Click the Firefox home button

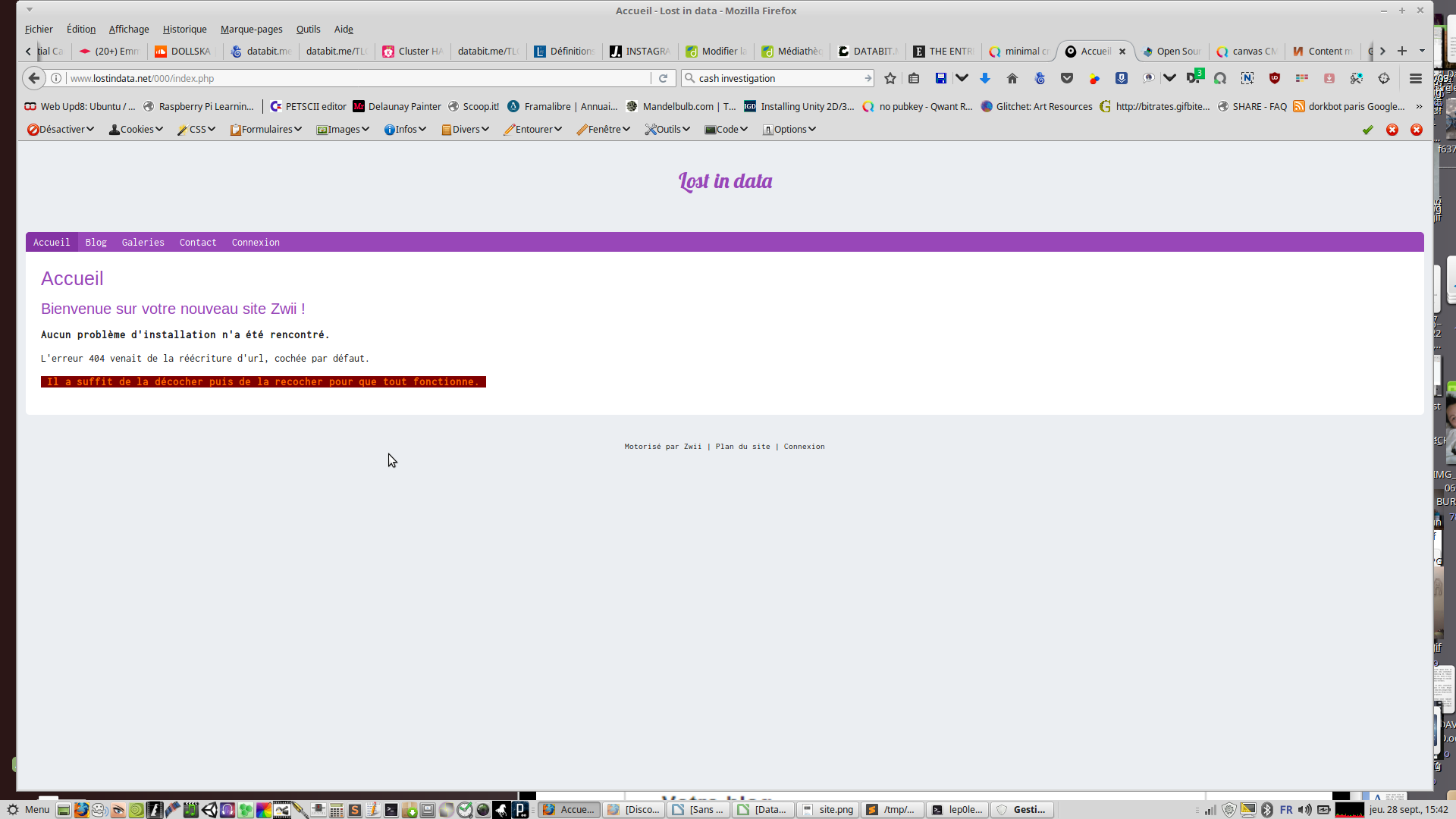click(1012, 78)
